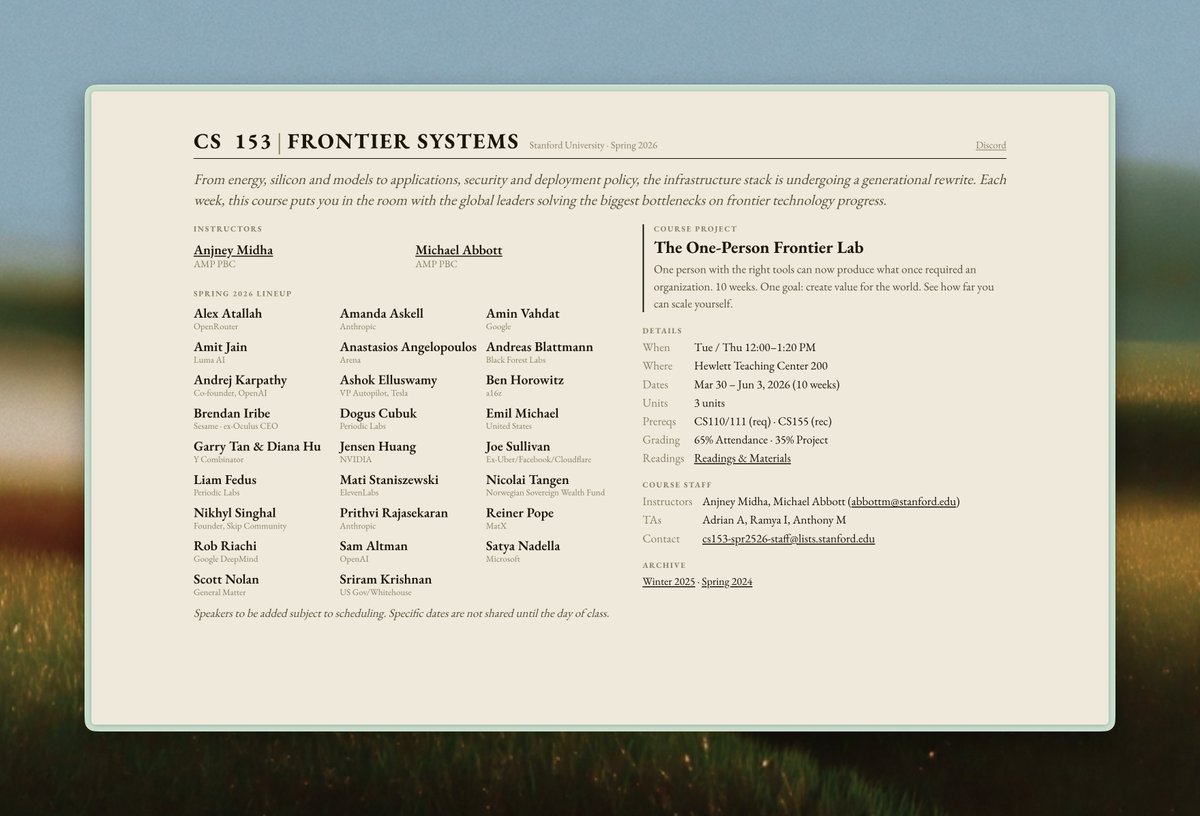Screen dimensions: 1200x816
Task: Click the COURSE PROJECT section label
Action: 695,229
